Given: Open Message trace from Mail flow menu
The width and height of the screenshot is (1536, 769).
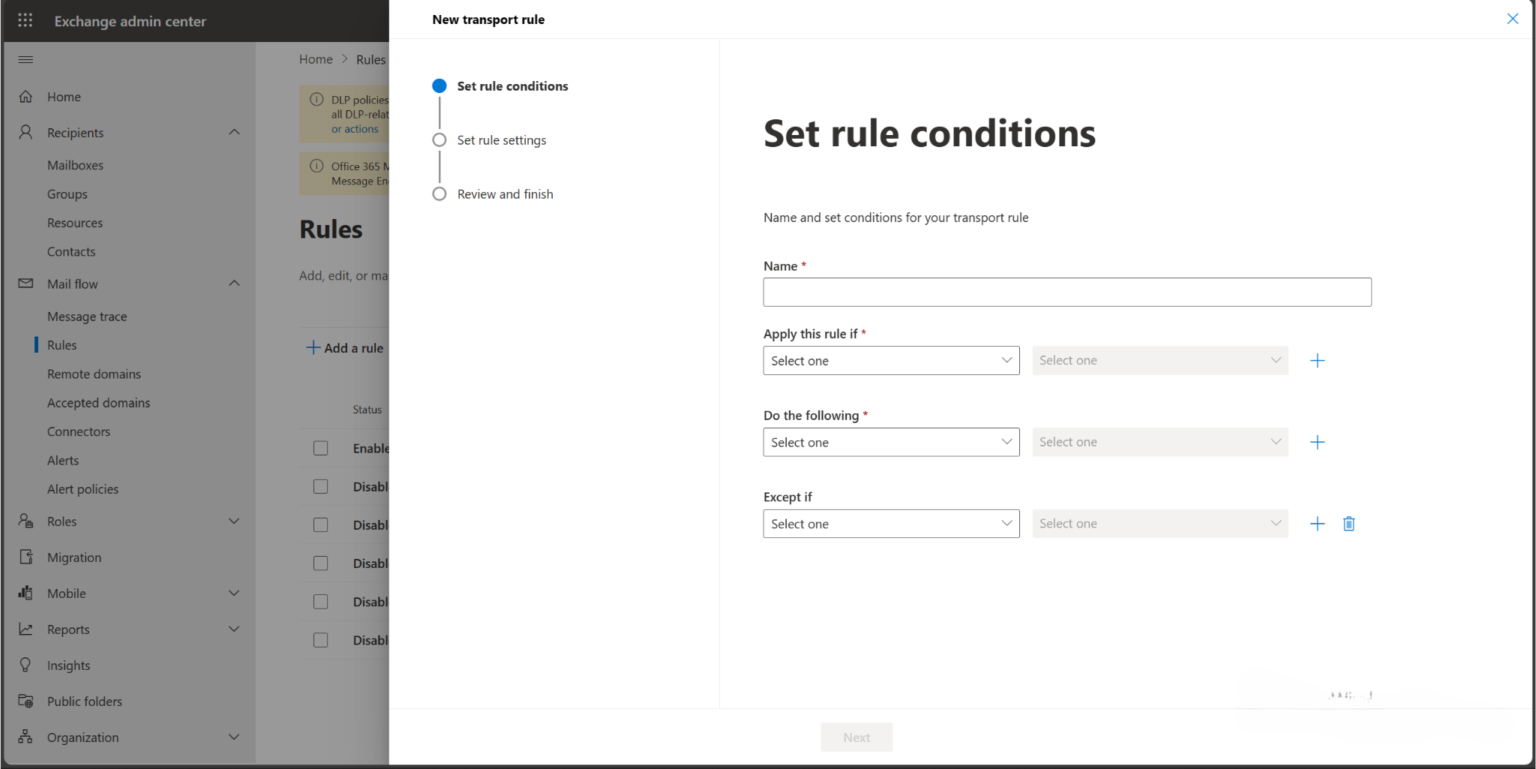Looking at the screenshot, I should click(x=87, y=316).
